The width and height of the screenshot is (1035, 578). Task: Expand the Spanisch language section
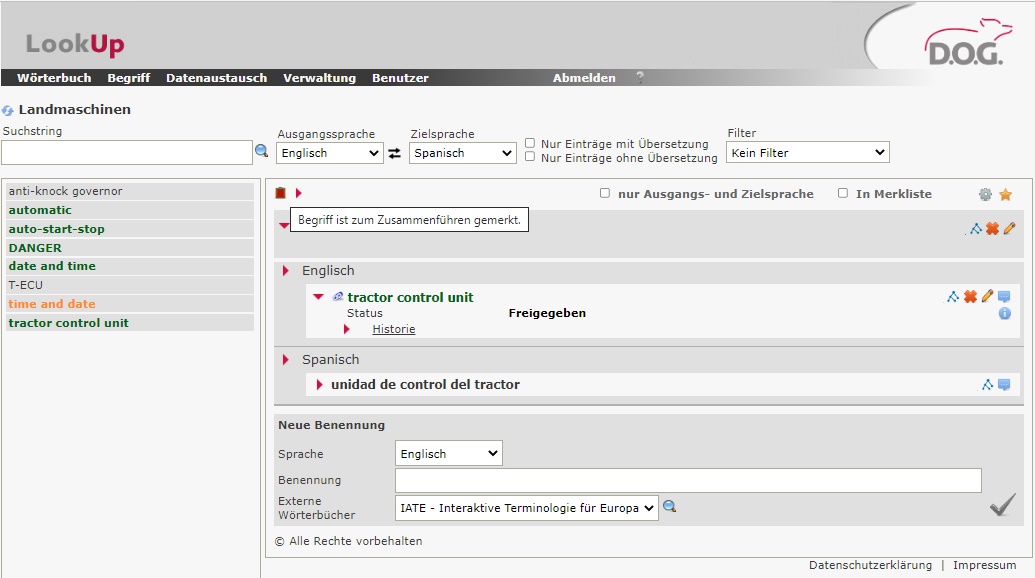click(x=286, y=360)
